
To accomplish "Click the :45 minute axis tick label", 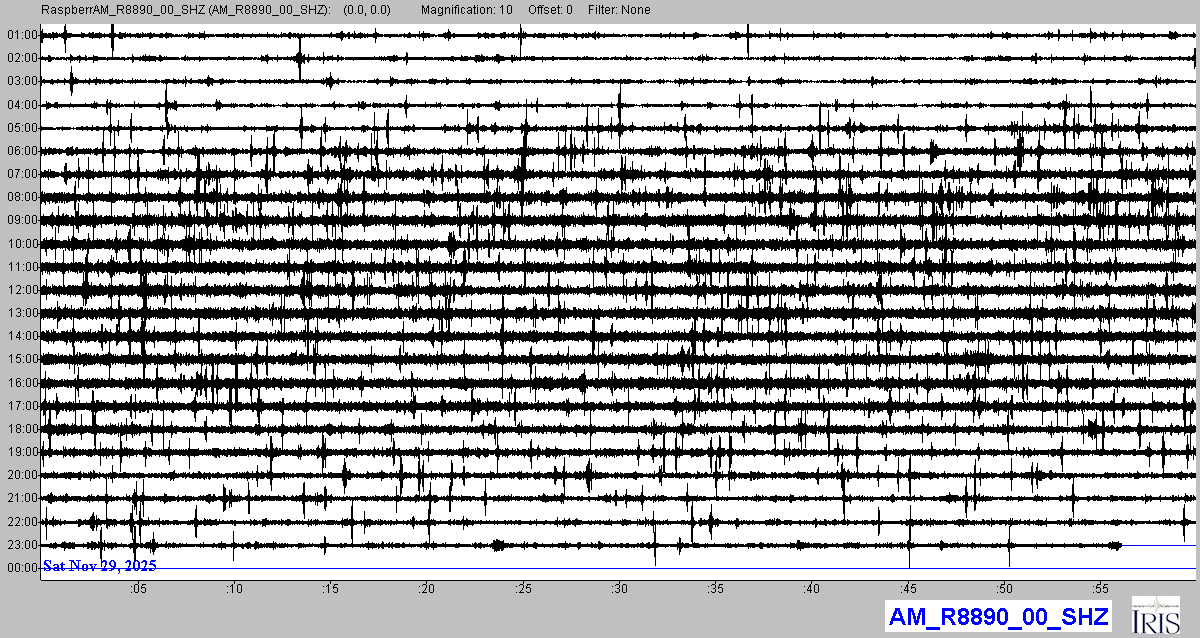I will coord(909,589).
